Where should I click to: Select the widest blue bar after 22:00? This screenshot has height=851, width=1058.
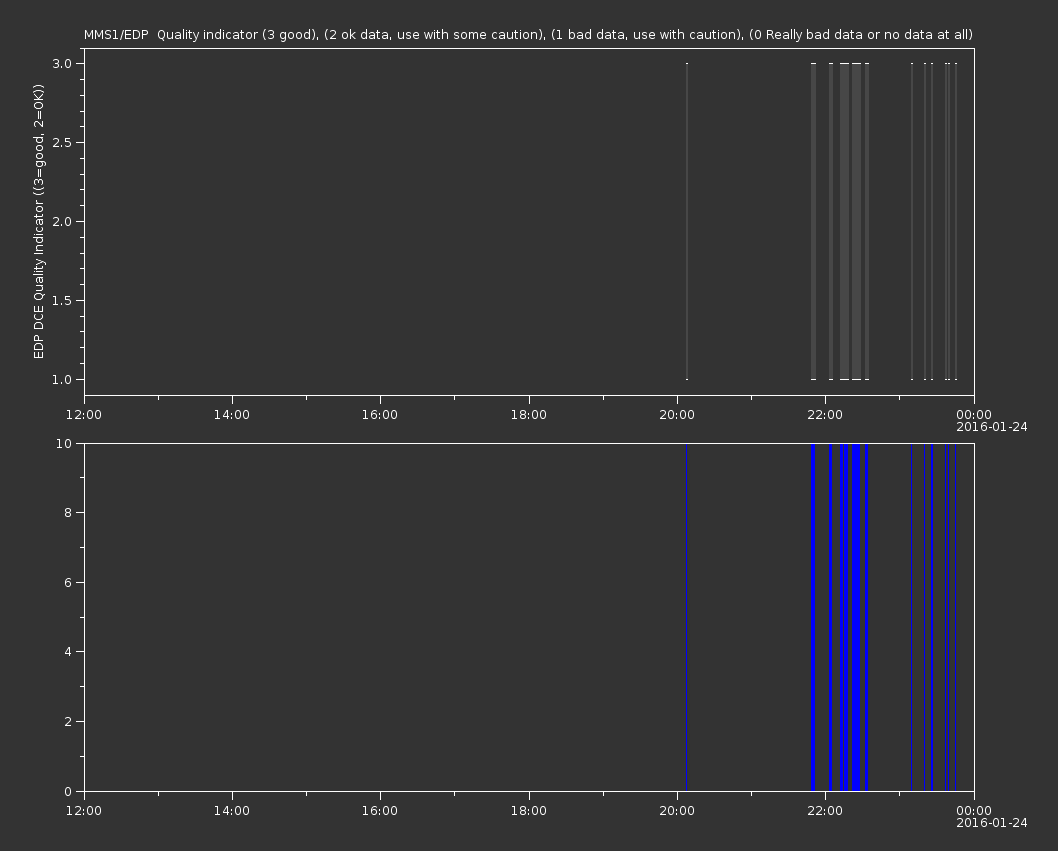click(x=856, y=617)
